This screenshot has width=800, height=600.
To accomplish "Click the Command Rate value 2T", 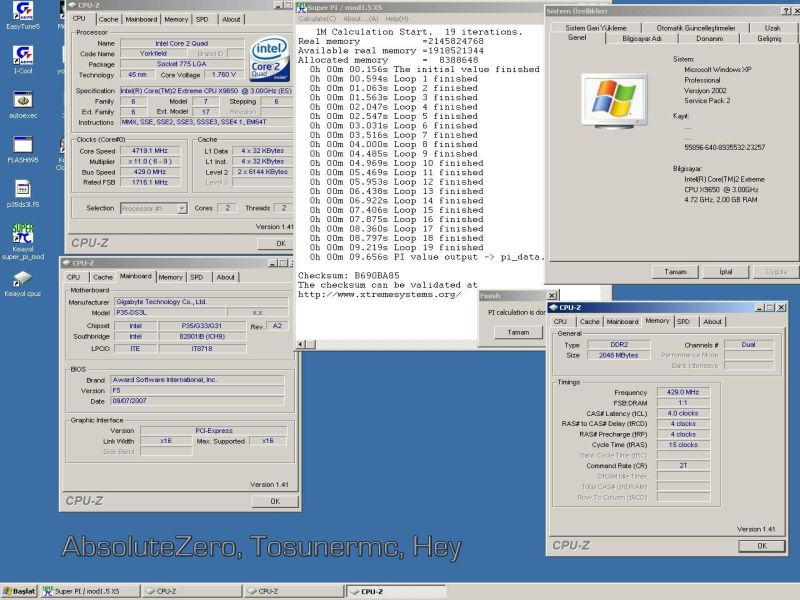I will tap(683, 466).
